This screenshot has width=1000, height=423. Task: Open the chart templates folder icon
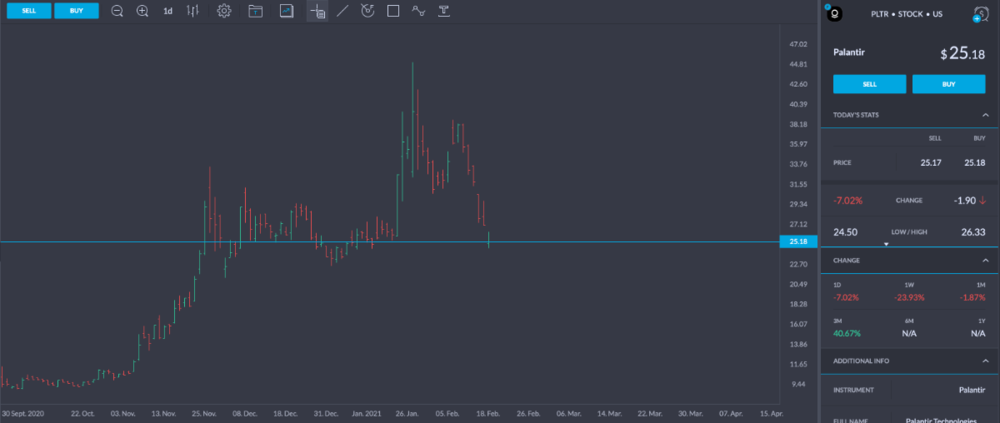pyautogui.click(x=256, y=11)
